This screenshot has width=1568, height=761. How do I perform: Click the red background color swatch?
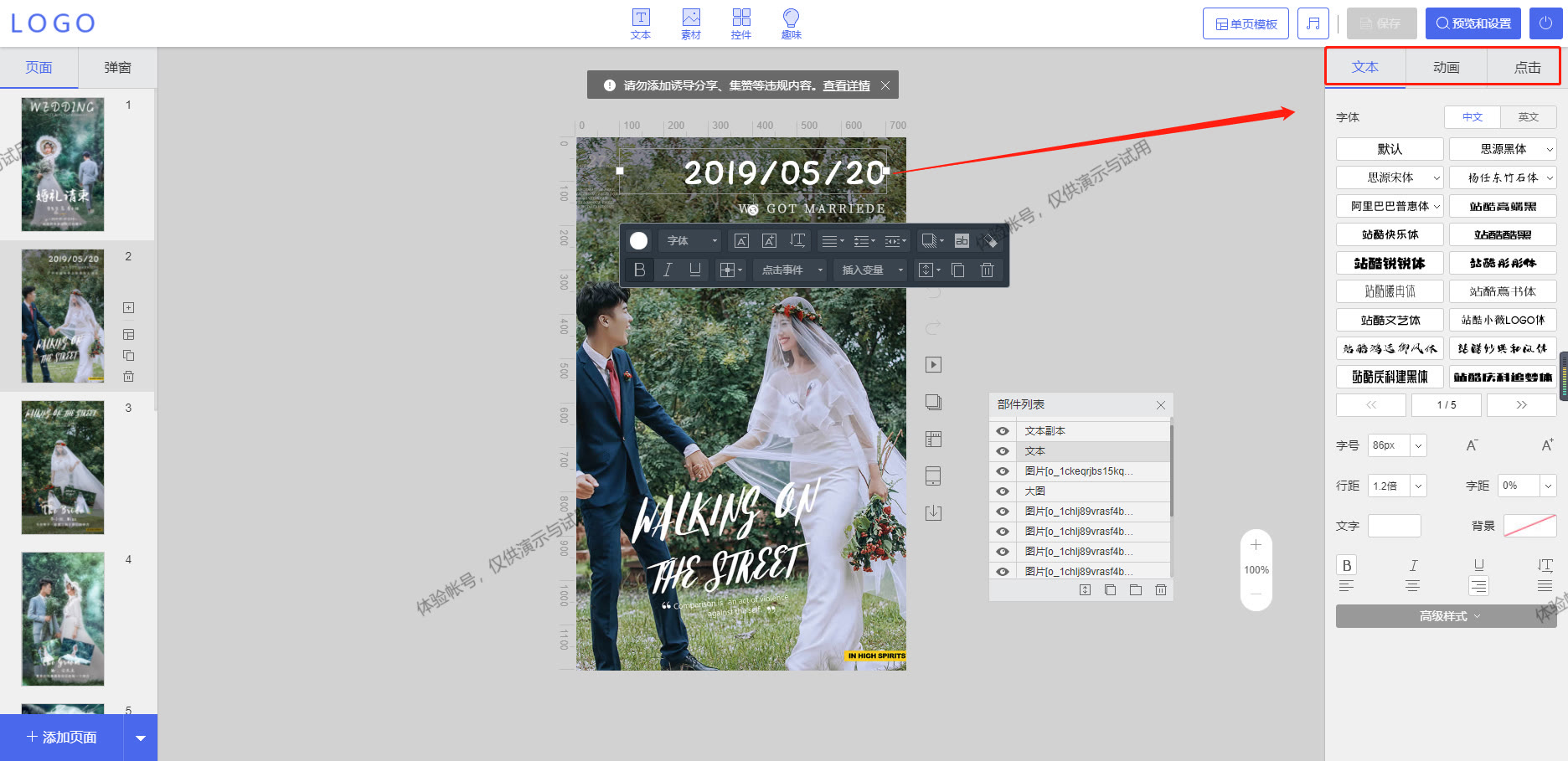[x=1529, y=526]
